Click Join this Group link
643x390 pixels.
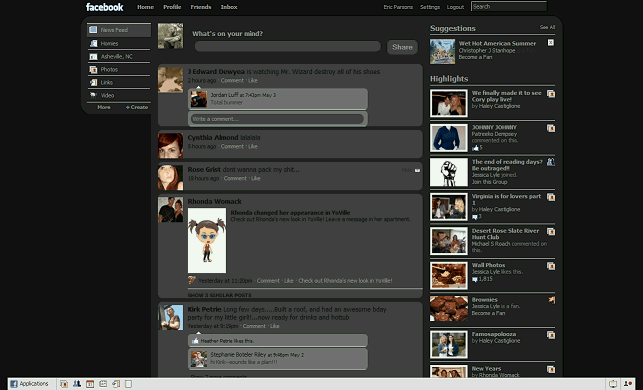tap(489, 182)
